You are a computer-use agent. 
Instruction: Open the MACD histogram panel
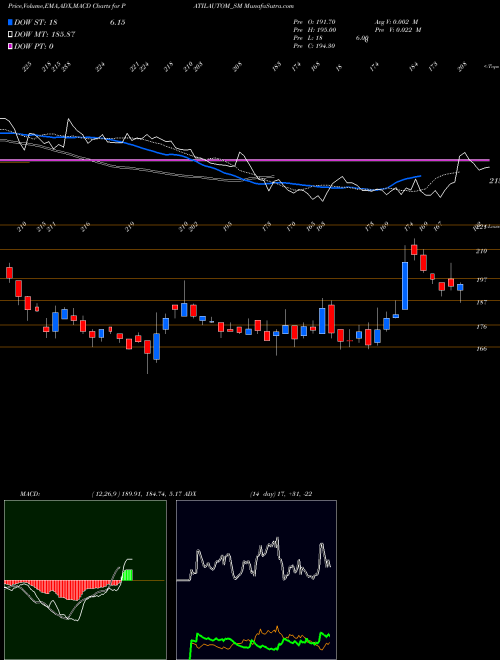click(x=85, y=580)
